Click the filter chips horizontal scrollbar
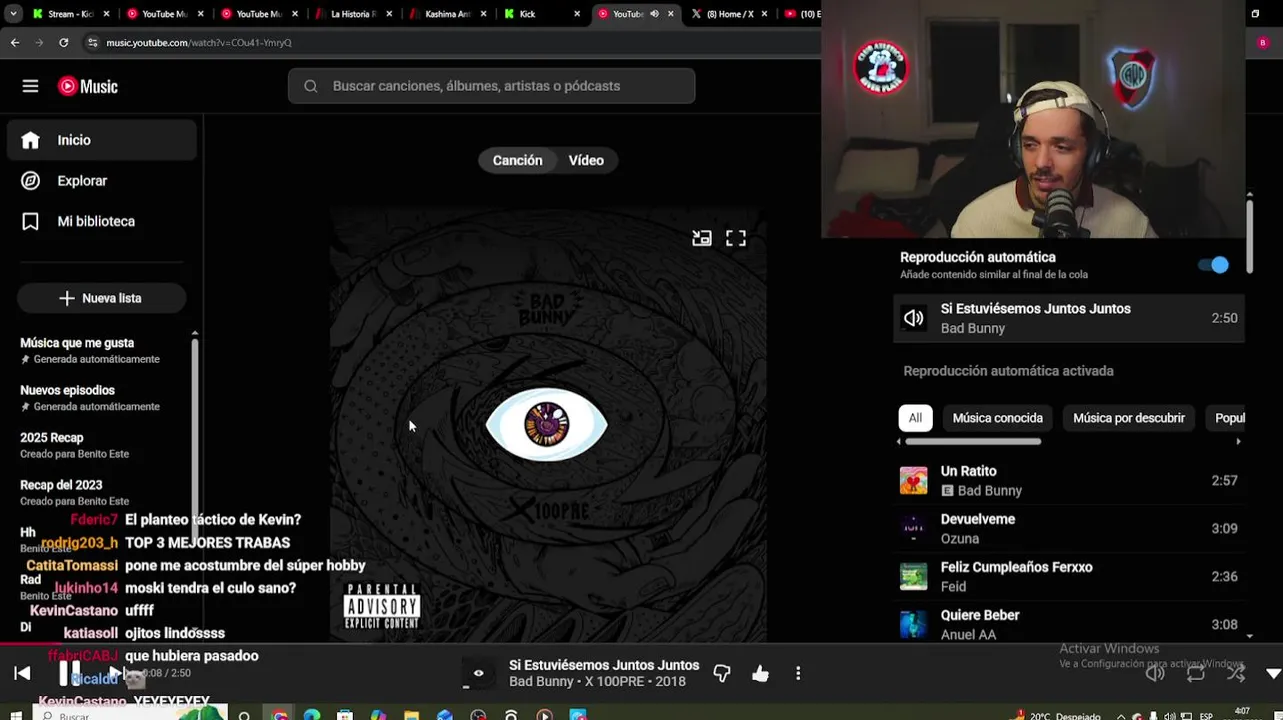The image size is (1283, 720). (x=973, y=441)
